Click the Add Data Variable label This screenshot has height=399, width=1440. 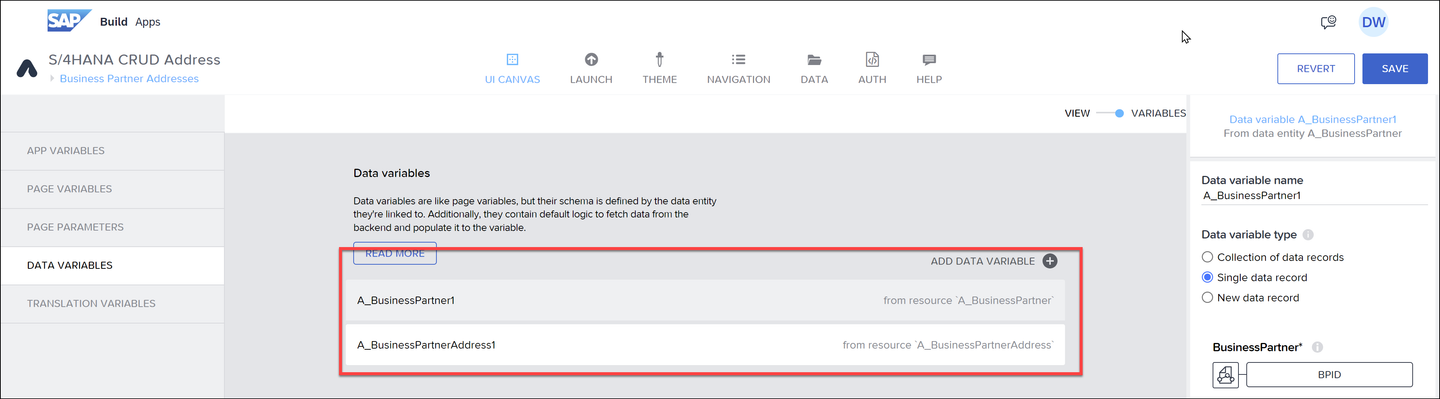pos(983,261)
